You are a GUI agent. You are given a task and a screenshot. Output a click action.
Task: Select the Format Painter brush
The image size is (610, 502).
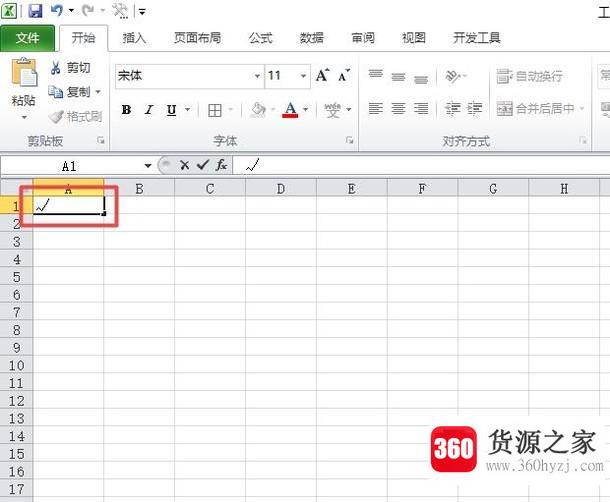click(76, 116)
